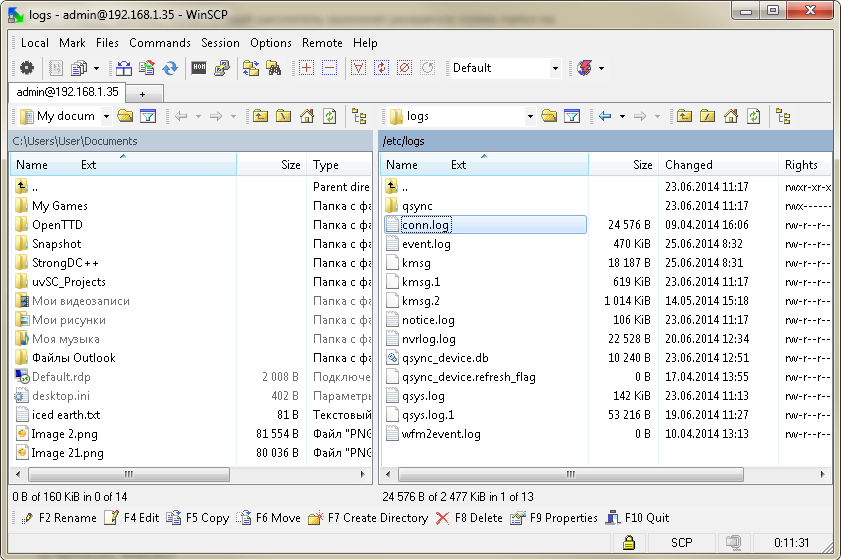Open the Files menu

(x=107, y=43)
